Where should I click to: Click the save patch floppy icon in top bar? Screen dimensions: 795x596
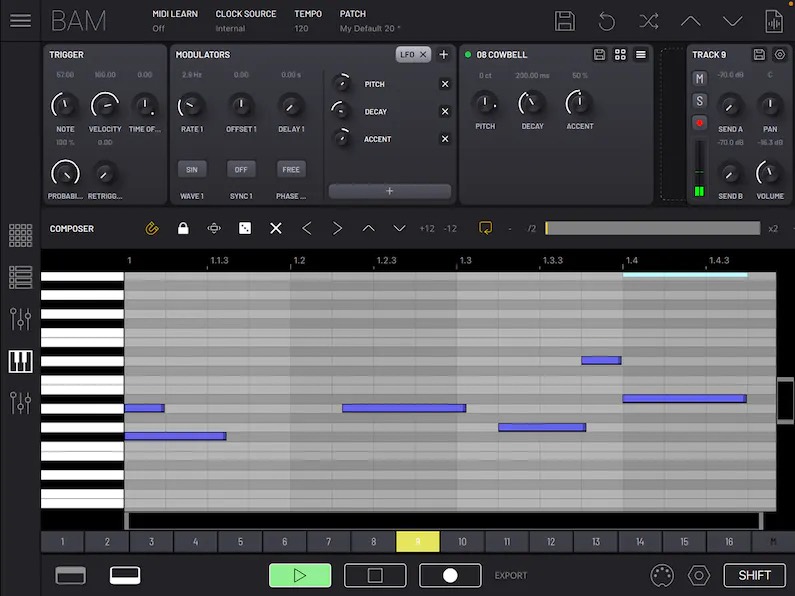tap(565, 21)
